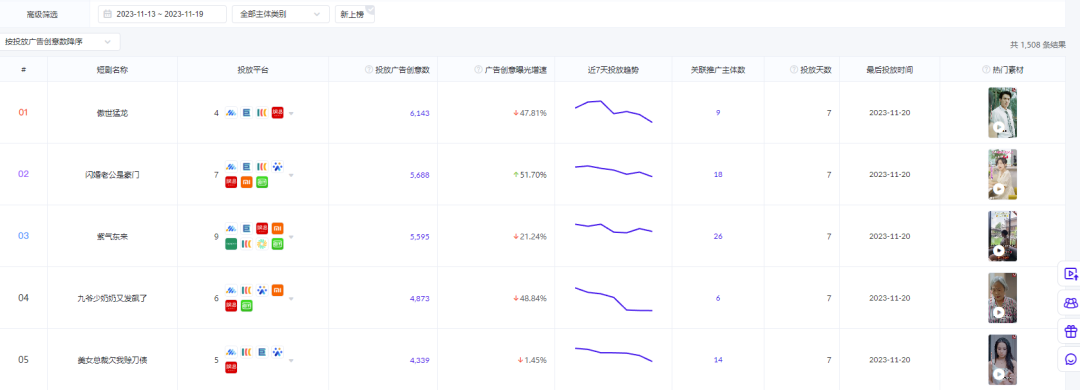This screenshot has height=390, width=1080.
Task: Click the date range 2023-11-13 ~ 2023-11-19 field
Action: point(163,14)
